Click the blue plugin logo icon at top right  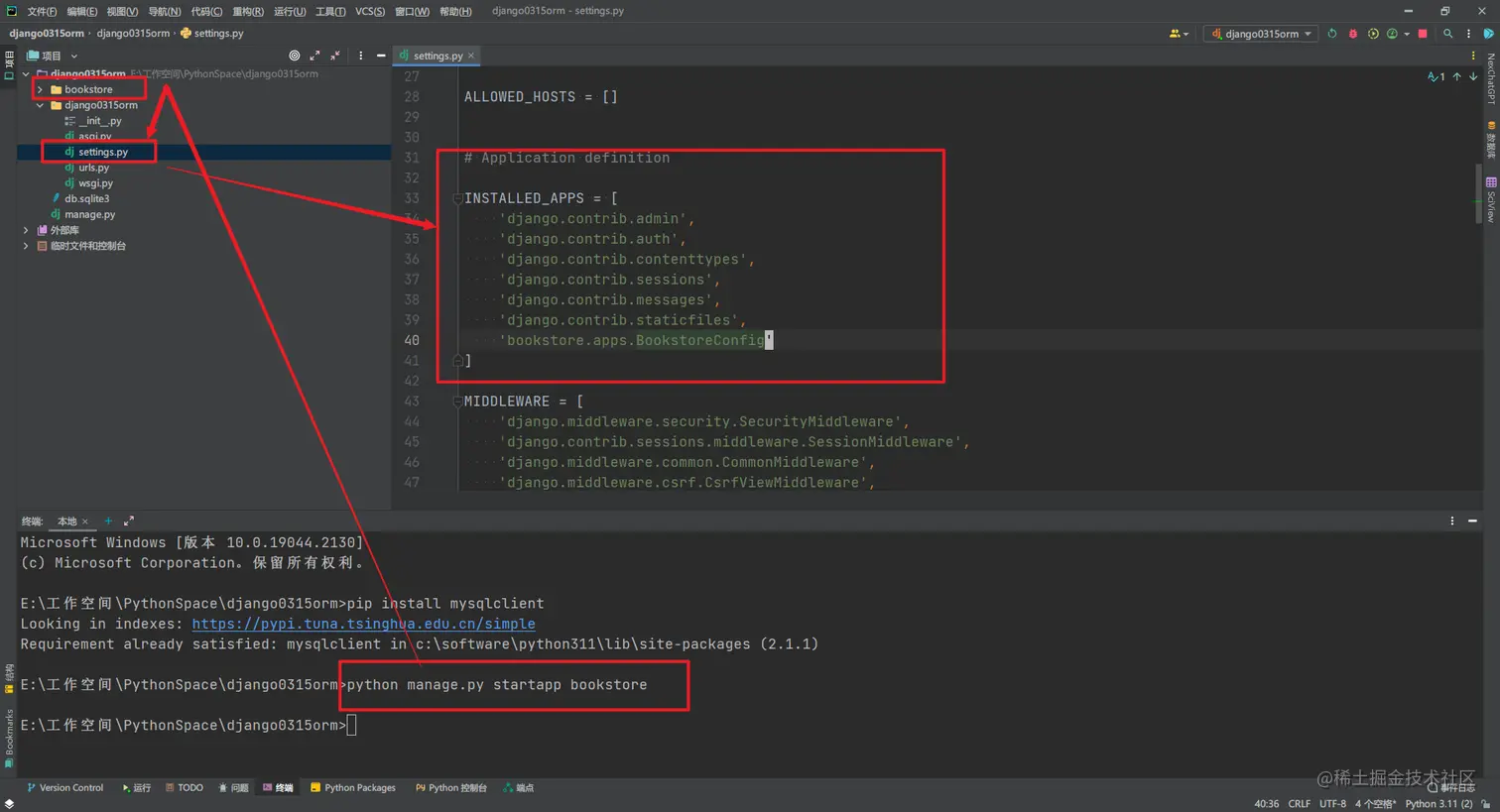(1488, 34)
